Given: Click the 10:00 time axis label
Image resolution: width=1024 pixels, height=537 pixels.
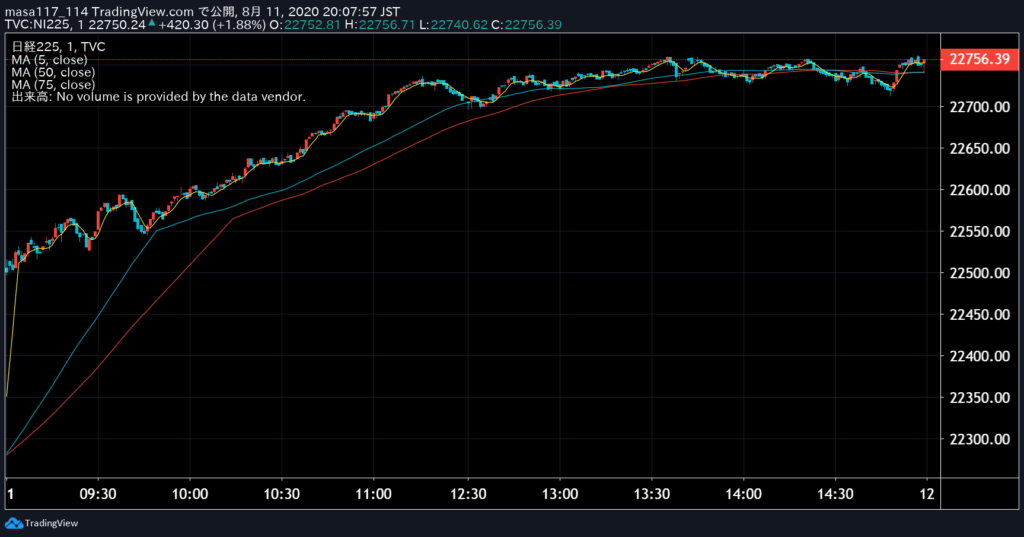Looking at the screenshot, I should pyautogui.click(x=190, y=494).
